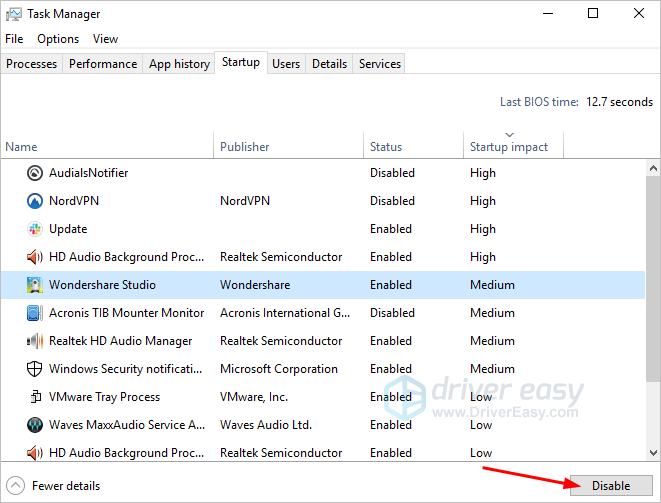Image resolution: width=661 pixels, height=503 pixels.
Task: Click the Fewer details label
Action: (66, 486)
